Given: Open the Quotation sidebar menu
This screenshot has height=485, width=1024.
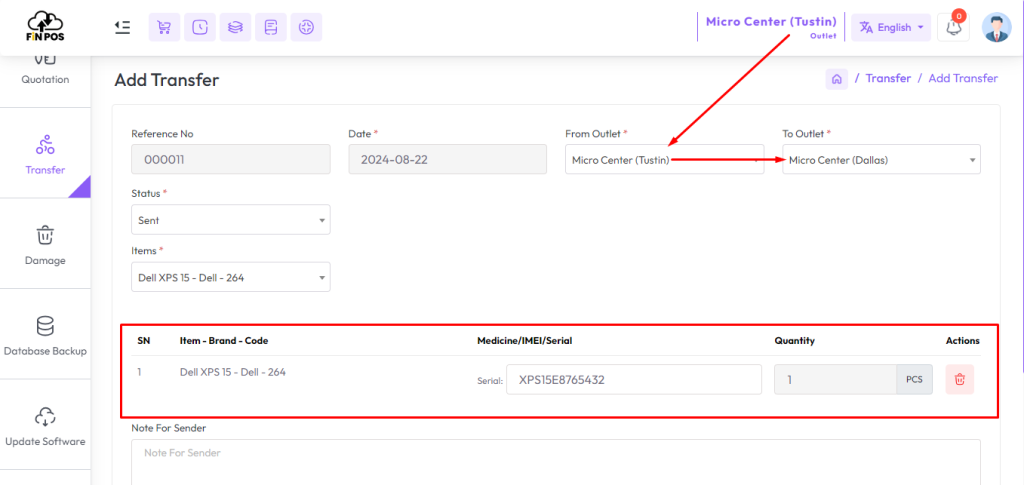Looking at the screenshot, I should (45, 80).
